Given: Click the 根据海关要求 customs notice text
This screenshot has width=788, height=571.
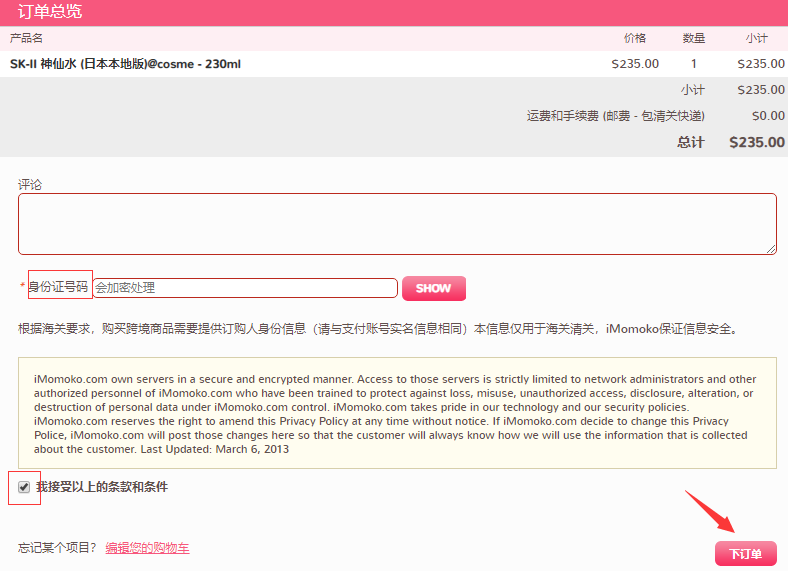Looking at the screenshot, I should tap(379, 329).
